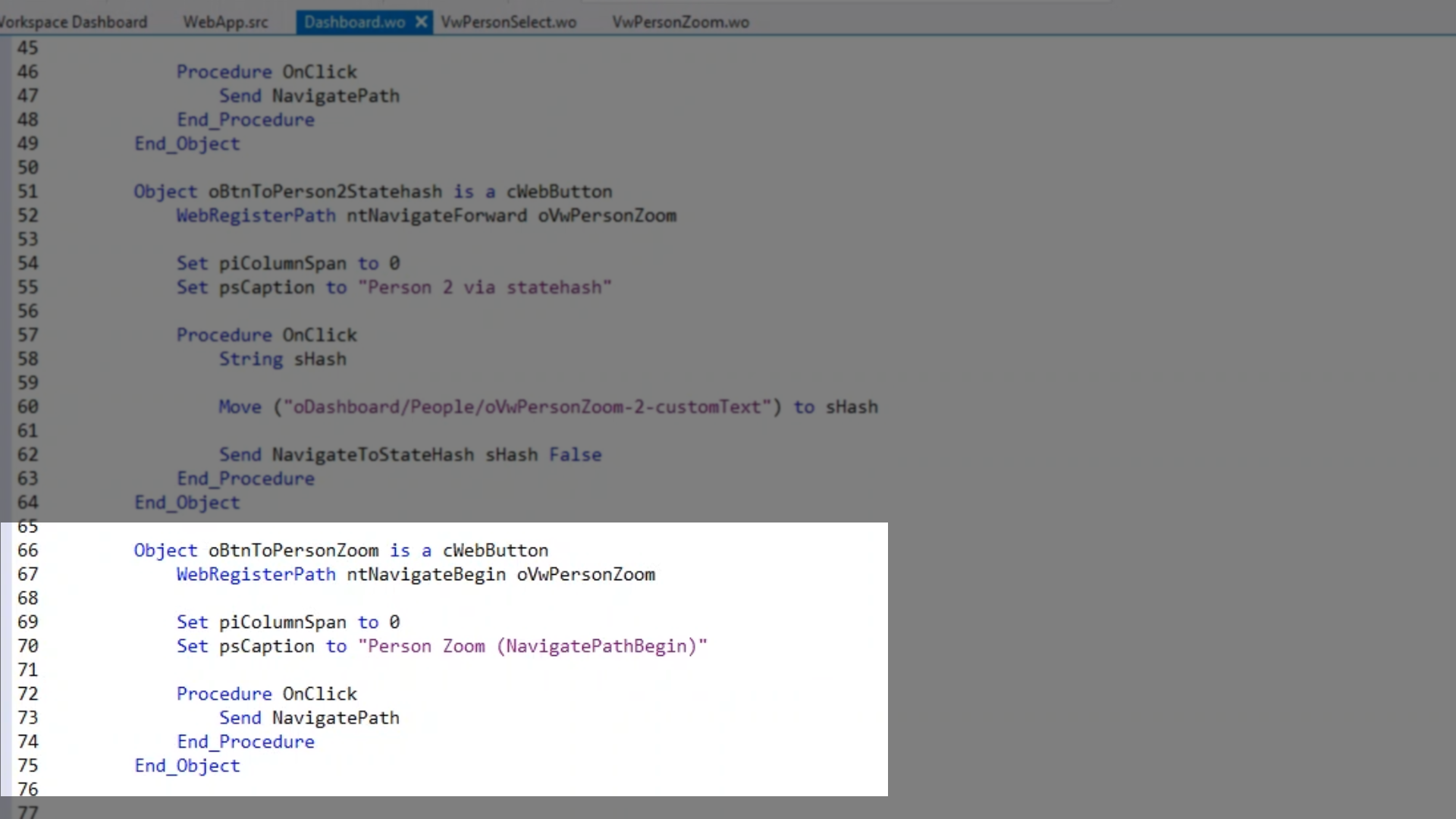Click "Person Zoom (NavigatePathBegin)" caption string
Image resolution: width=1456 pixels, height=819 pixels.
click(x=532, y=646)
